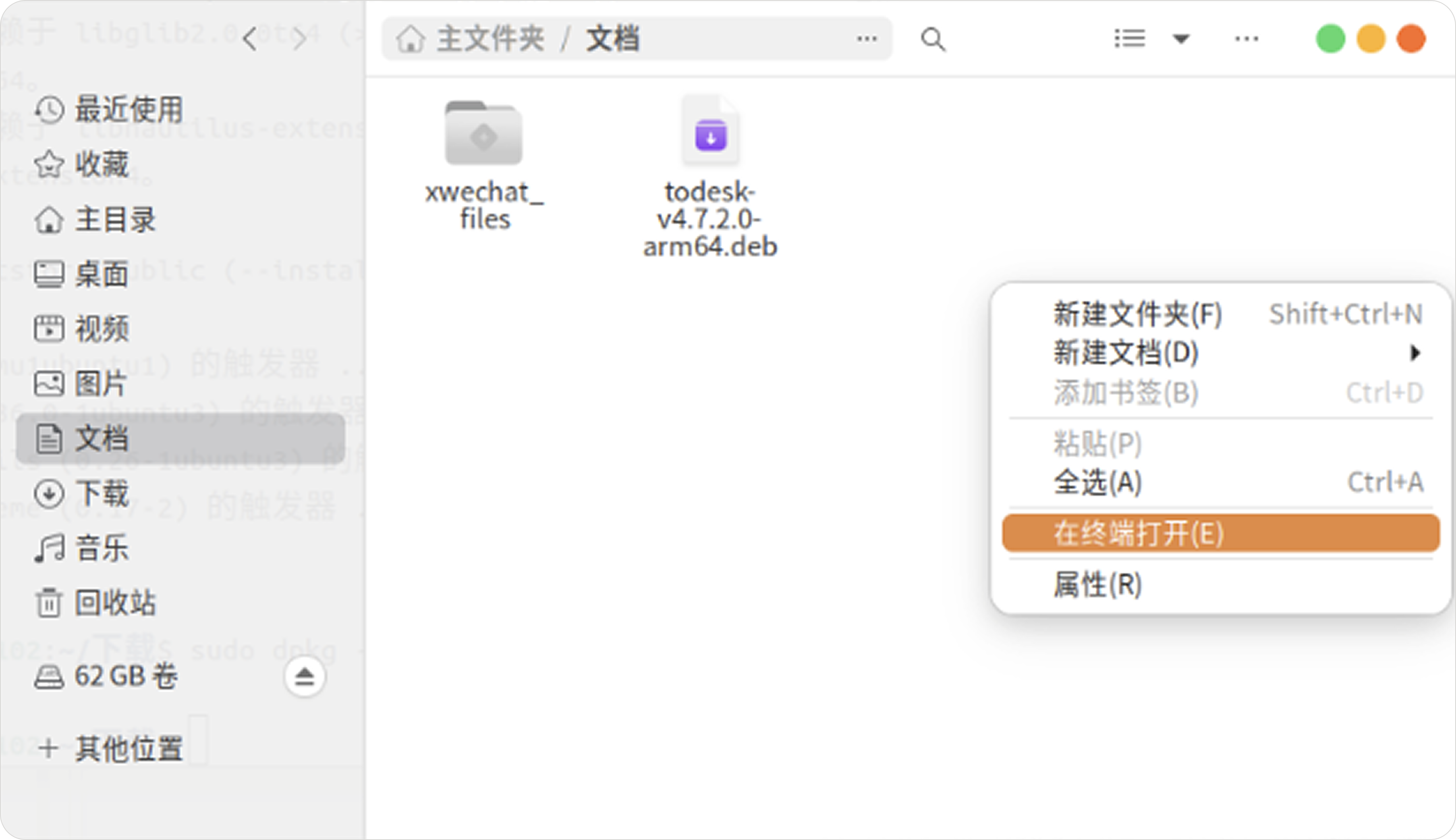Choose 新建文件夹(F) from context menu
Screen dimensions: 1456x840
[x=1221, y=314]
